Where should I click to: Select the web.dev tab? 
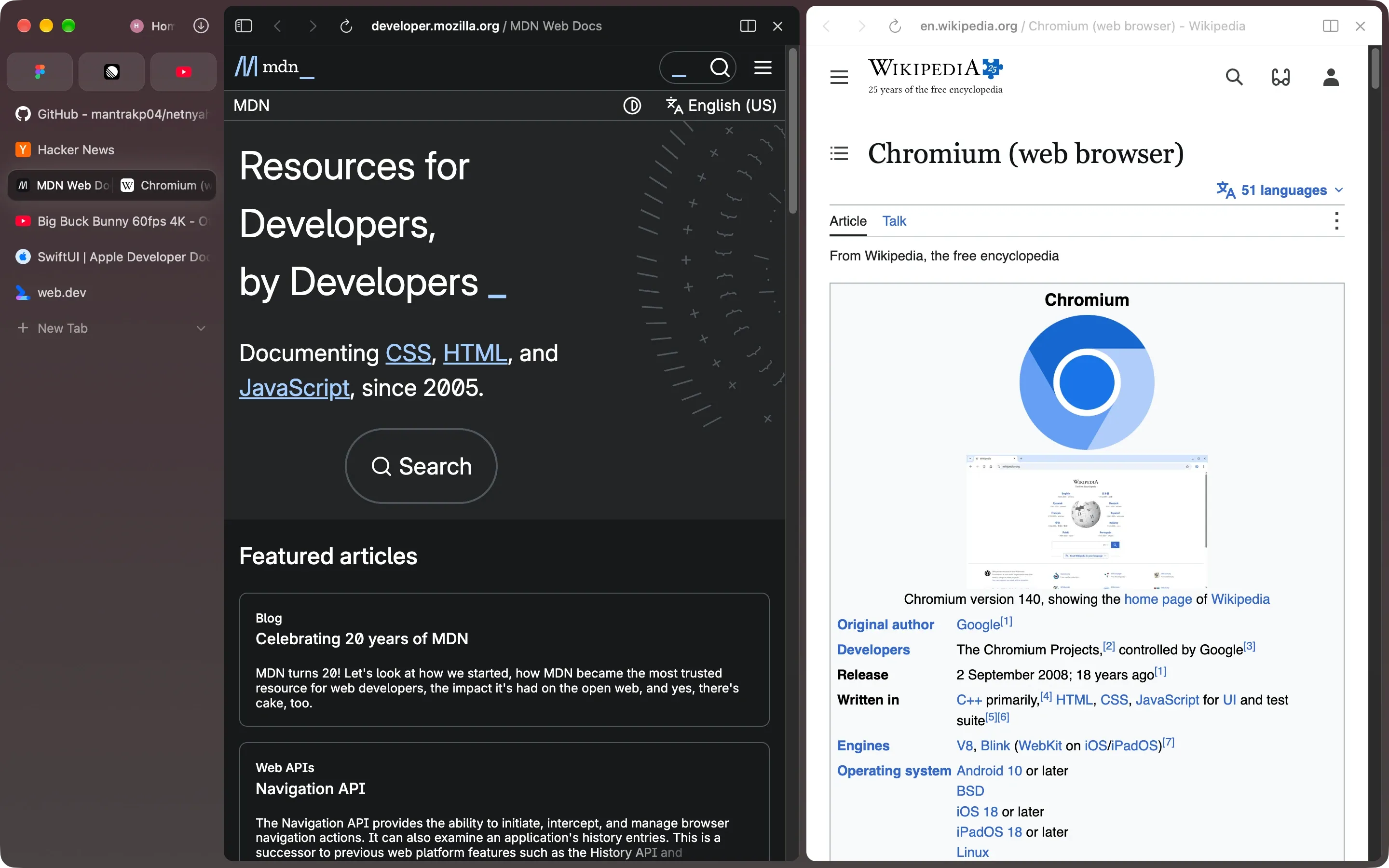point(111,293)
